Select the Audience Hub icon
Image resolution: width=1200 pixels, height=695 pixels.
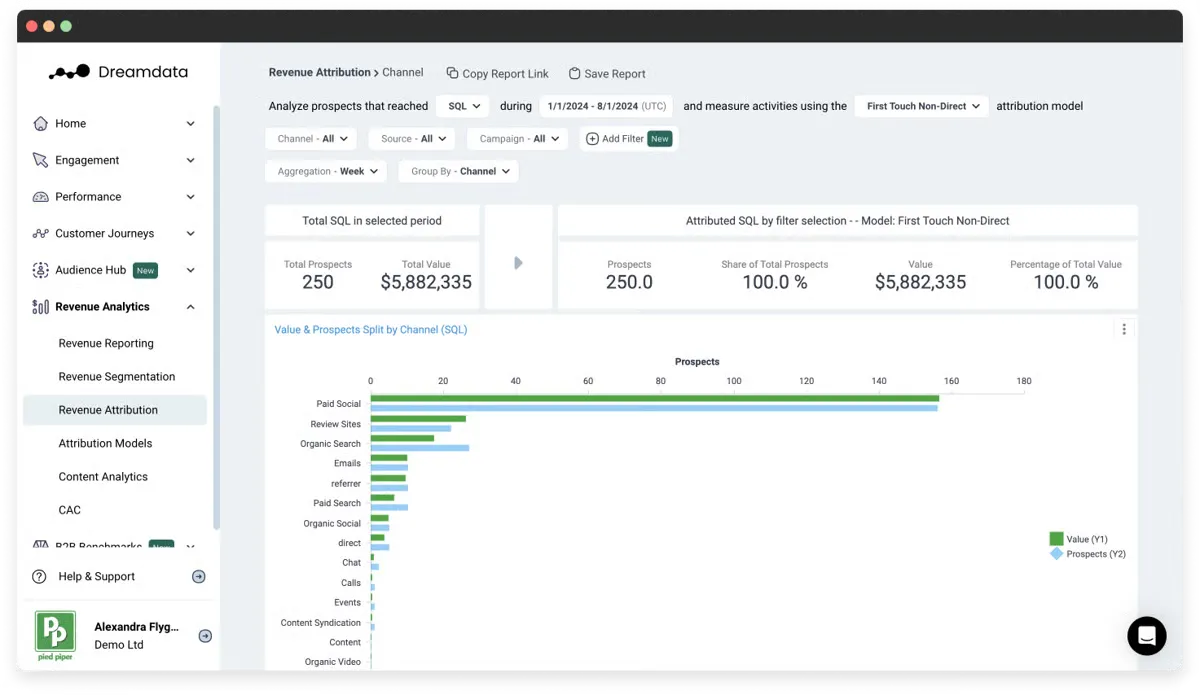(x=41, y=270)
